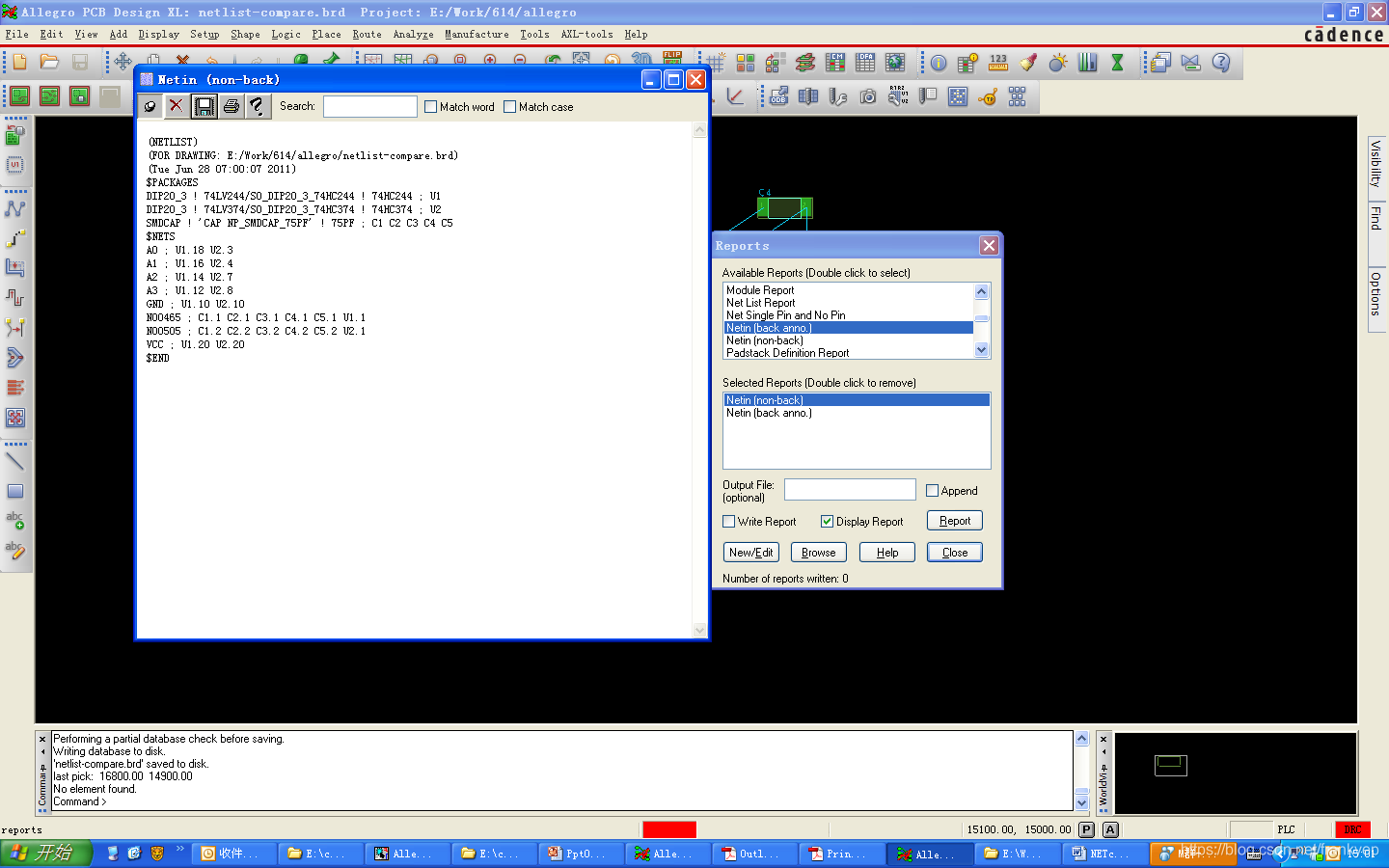
Task: Check the Write Report checkbox
Action: 729,522
